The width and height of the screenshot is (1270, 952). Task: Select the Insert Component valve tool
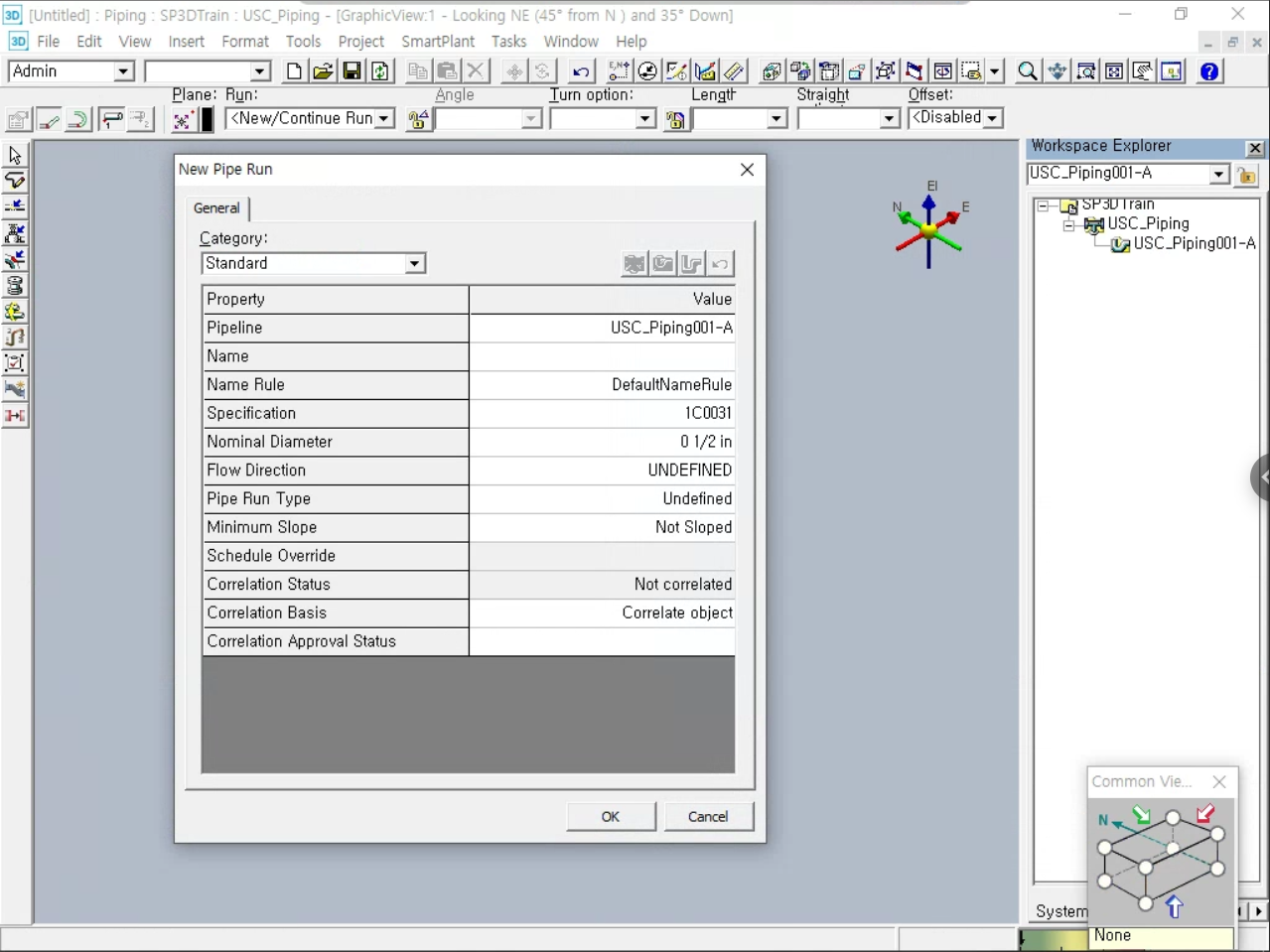click(x=15, y=233)
